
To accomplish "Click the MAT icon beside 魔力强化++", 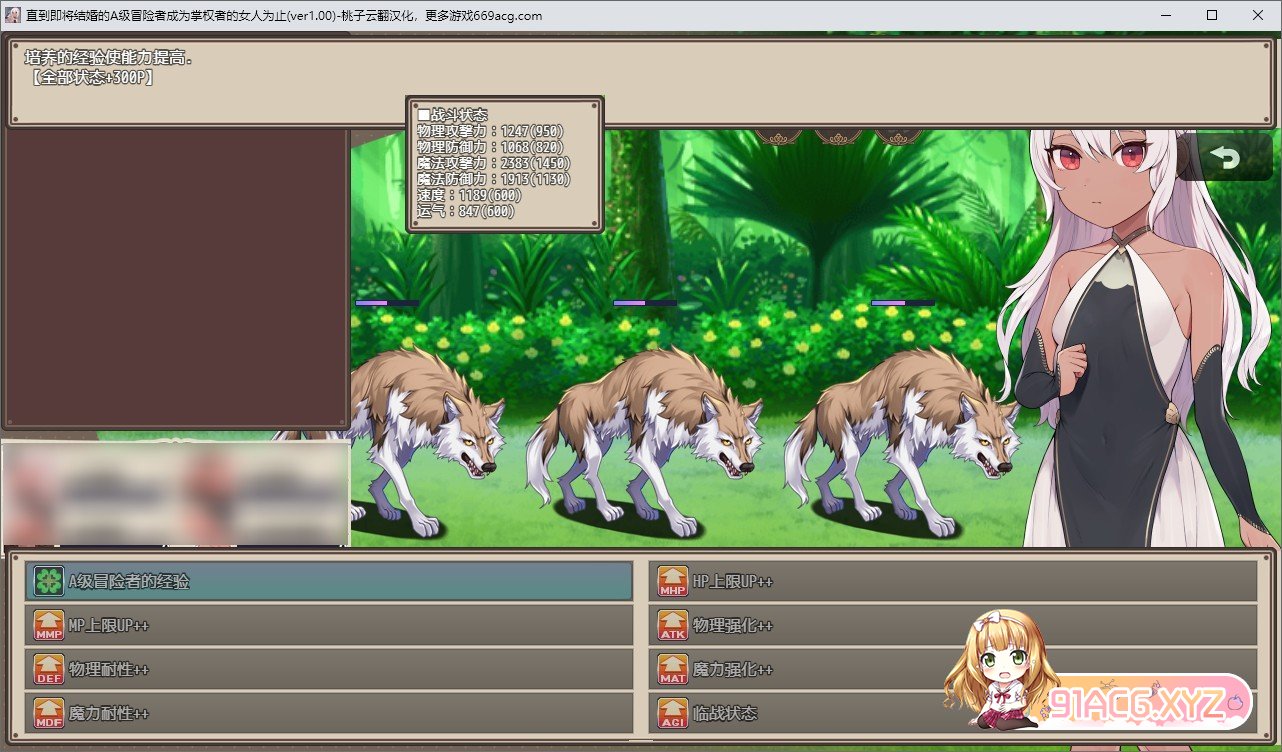I will 673,669.
